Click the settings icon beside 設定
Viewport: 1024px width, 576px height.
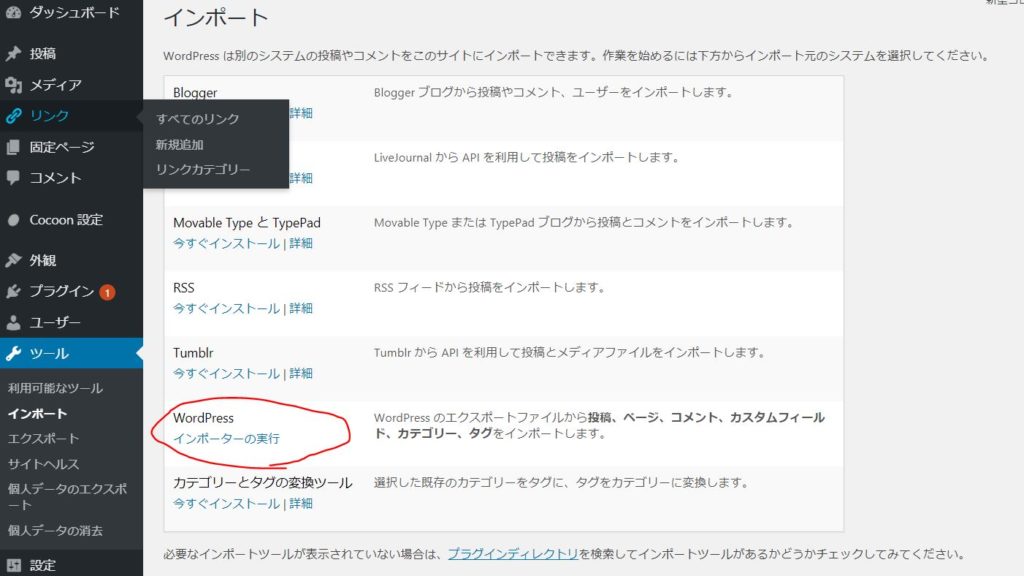coord(13,566)
